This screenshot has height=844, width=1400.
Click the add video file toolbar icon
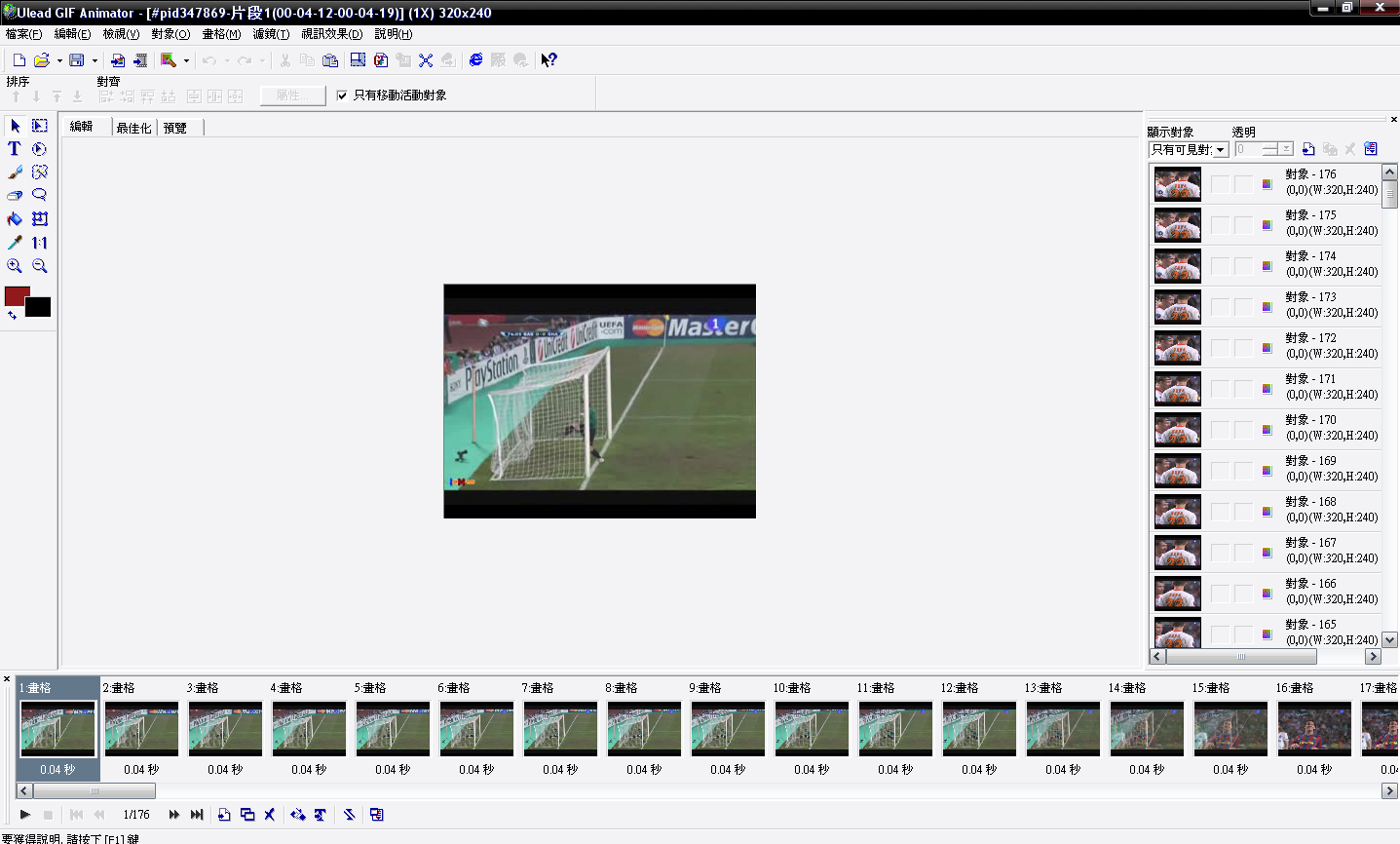click(140, 60)
